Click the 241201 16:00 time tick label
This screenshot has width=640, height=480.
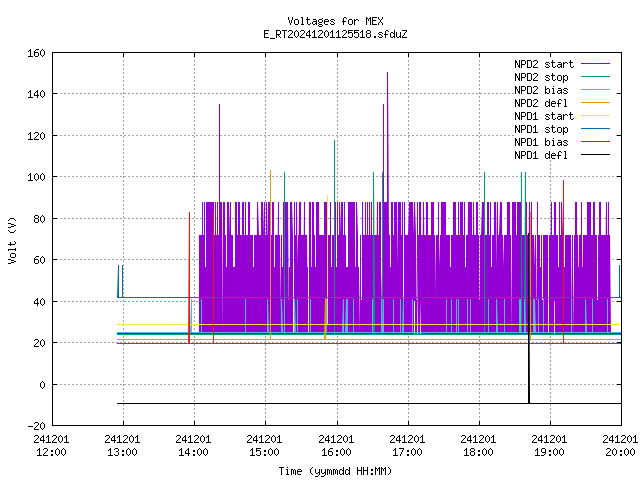tap(336, 446)
